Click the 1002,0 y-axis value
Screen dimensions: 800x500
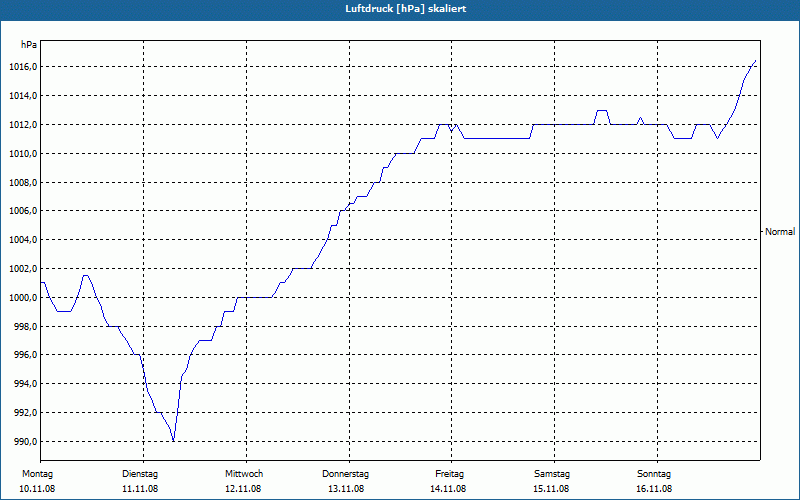pos(23,269)
